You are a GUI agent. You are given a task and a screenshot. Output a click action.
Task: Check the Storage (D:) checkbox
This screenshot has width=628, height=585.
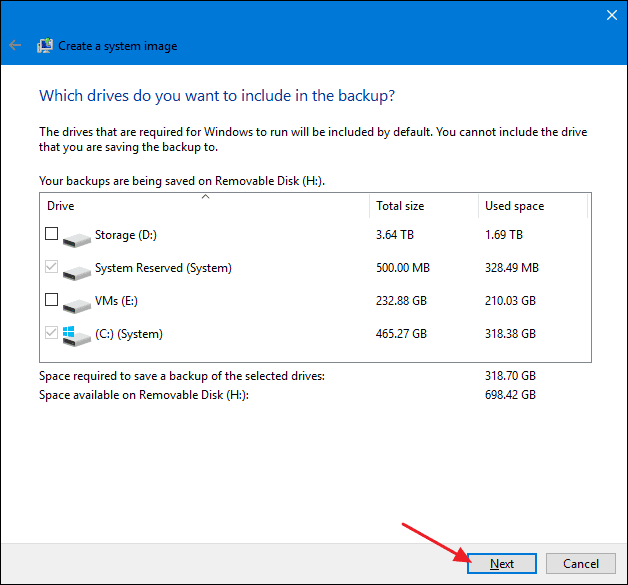[51, 233]
